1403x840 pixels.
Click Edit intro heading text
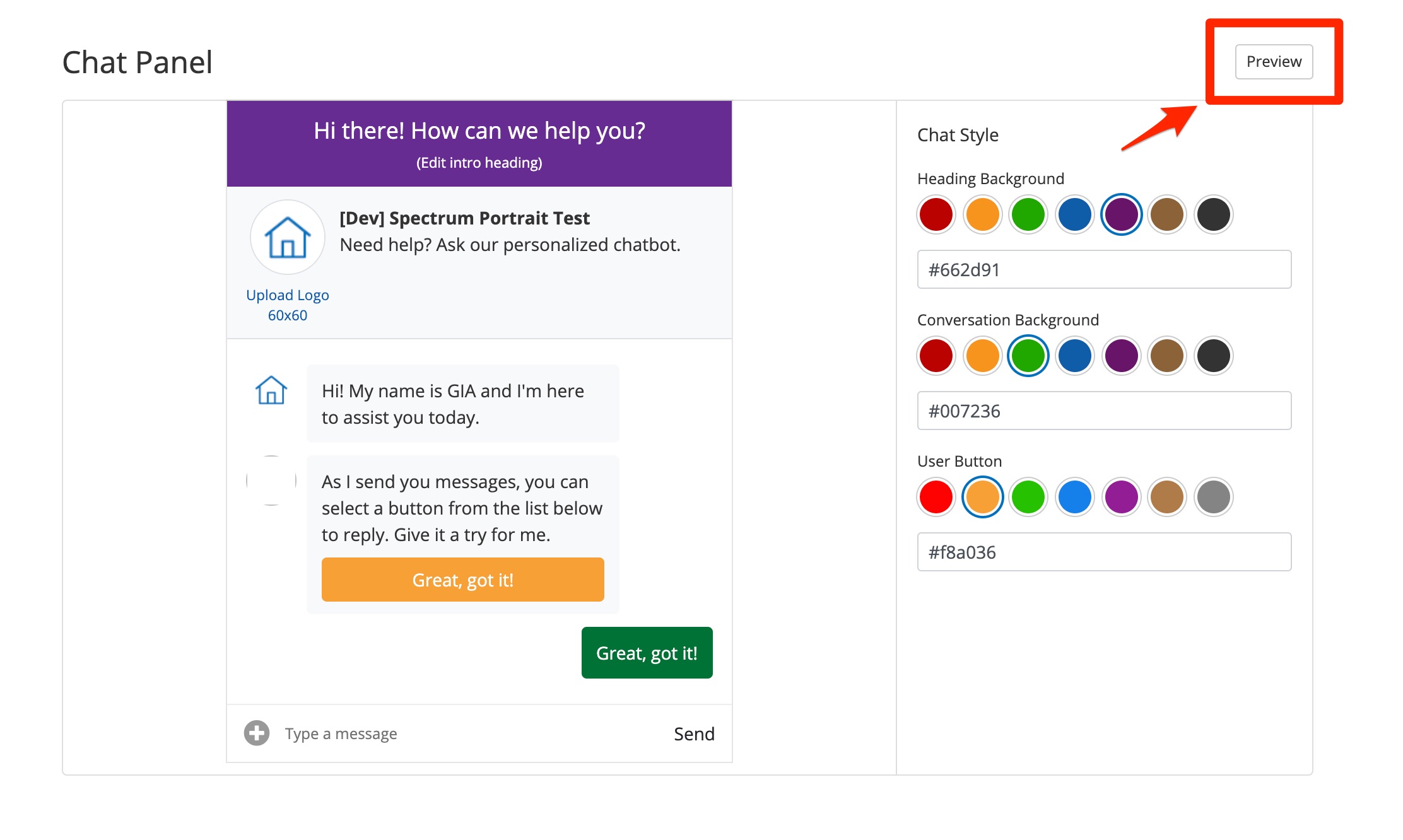click(479, 163)
